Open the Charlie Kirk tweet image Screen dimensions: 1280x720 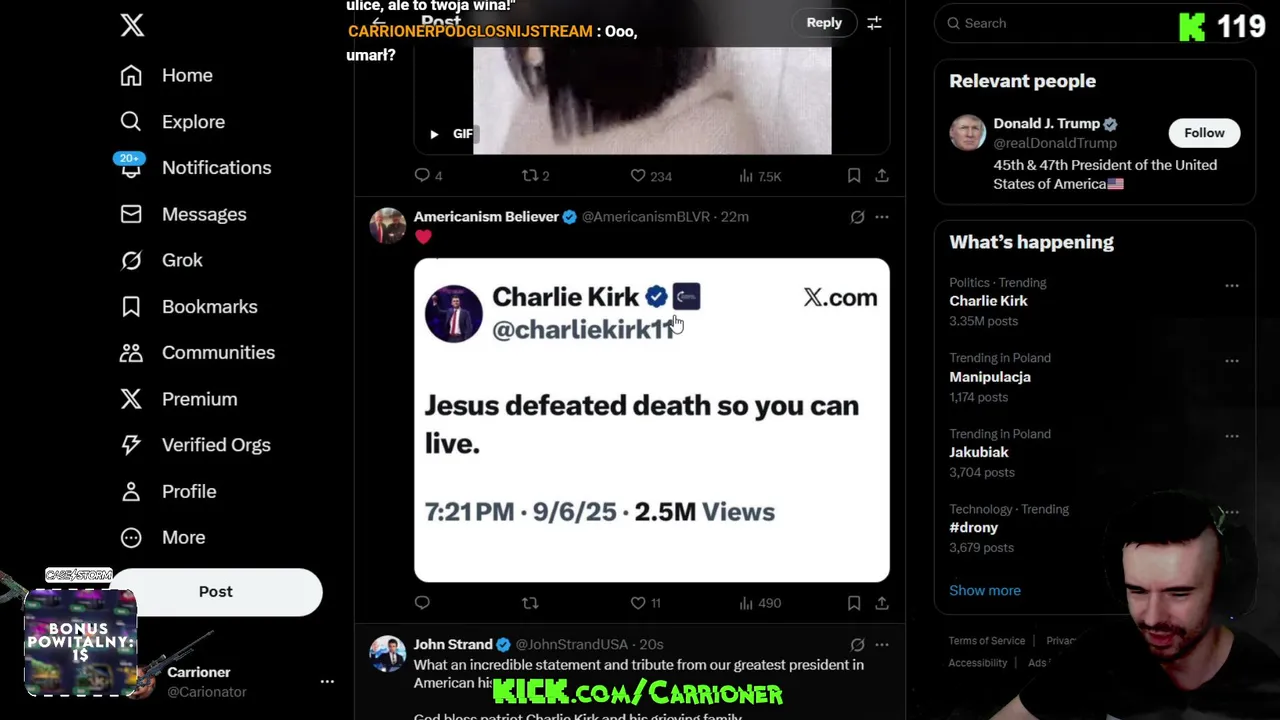coord(652,420)
